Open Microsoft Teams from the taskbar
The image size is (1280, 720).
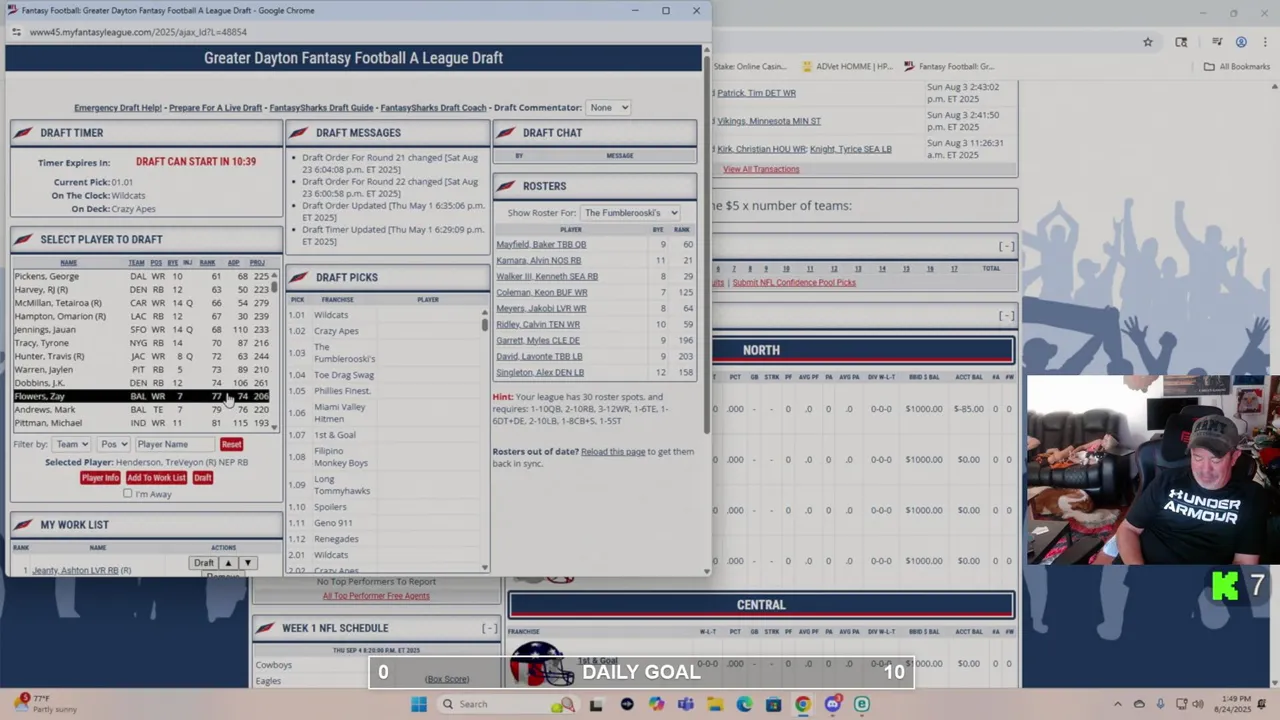point(685,704)
